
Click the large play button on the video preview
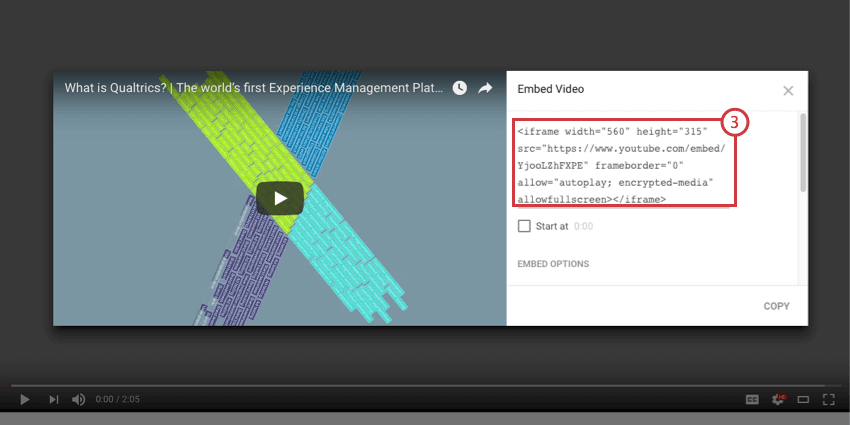click(280, 198)
